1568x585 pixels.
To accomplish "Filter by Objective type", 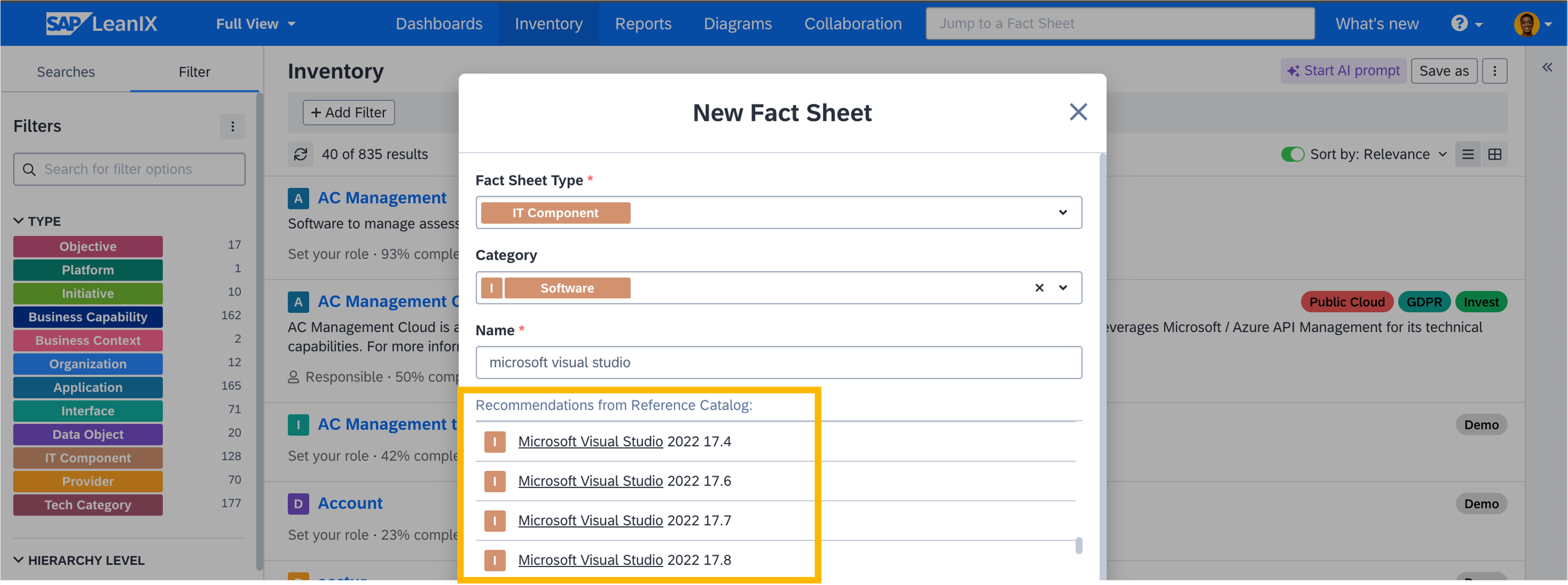I will (x=88, y=247).
